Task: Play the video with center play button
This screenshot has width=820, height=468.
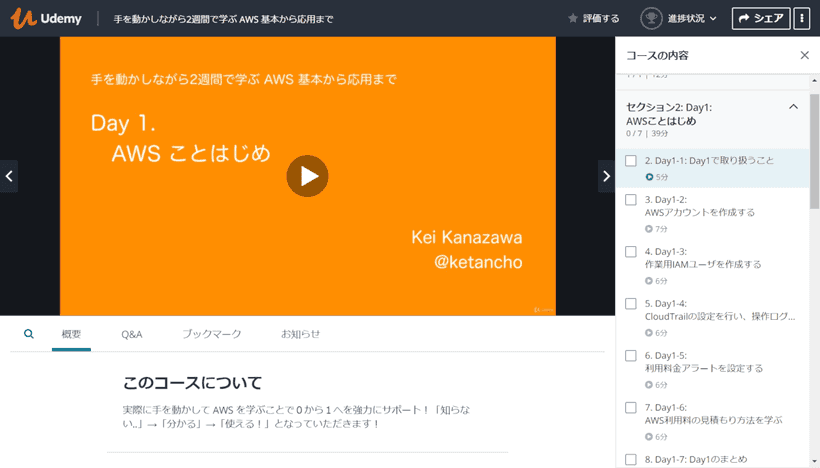Action: coord(308,176)
